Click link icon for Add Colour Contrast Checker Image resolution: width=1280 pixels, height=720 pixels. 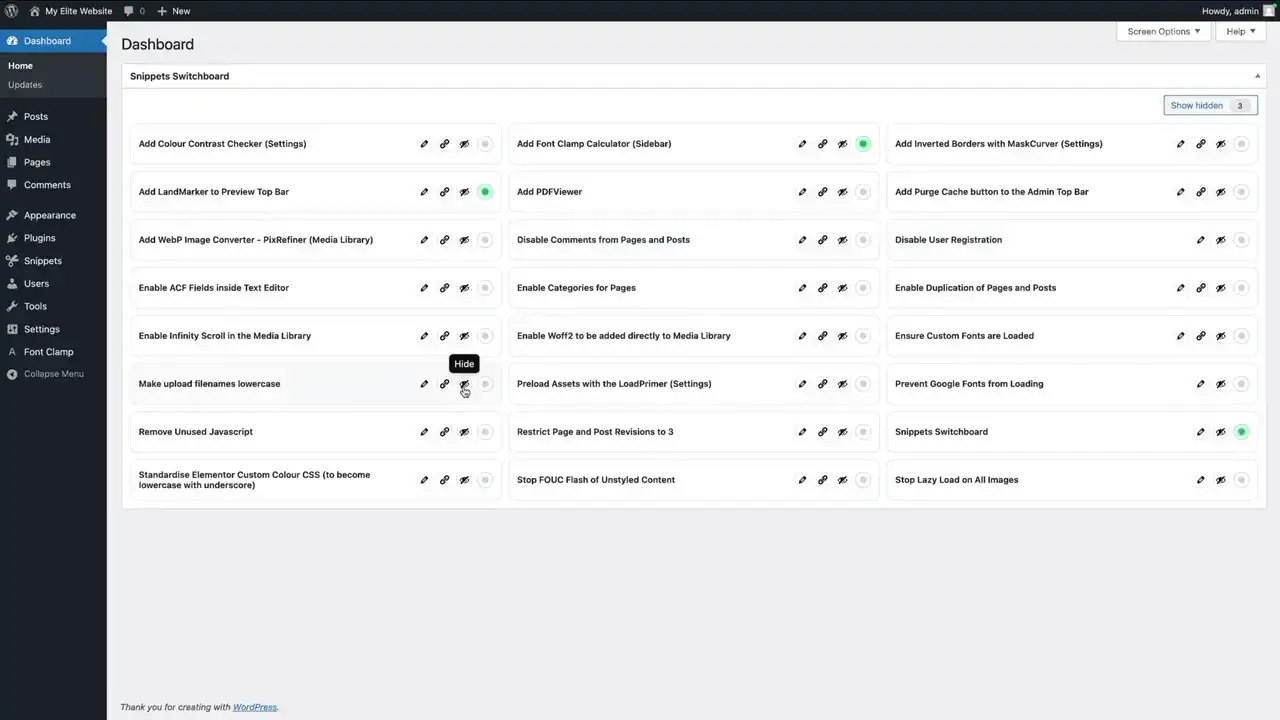(444, 144)
